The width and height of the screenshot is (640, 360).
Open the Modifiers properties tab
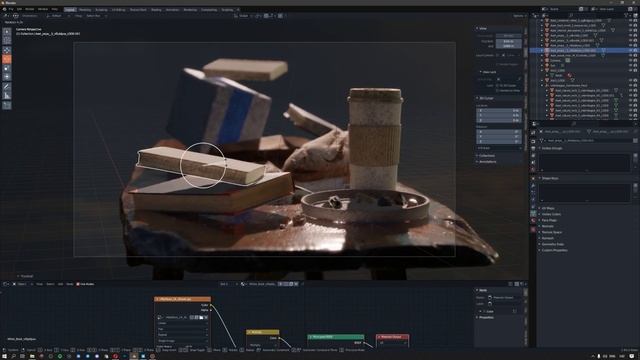tap(533, 186)
